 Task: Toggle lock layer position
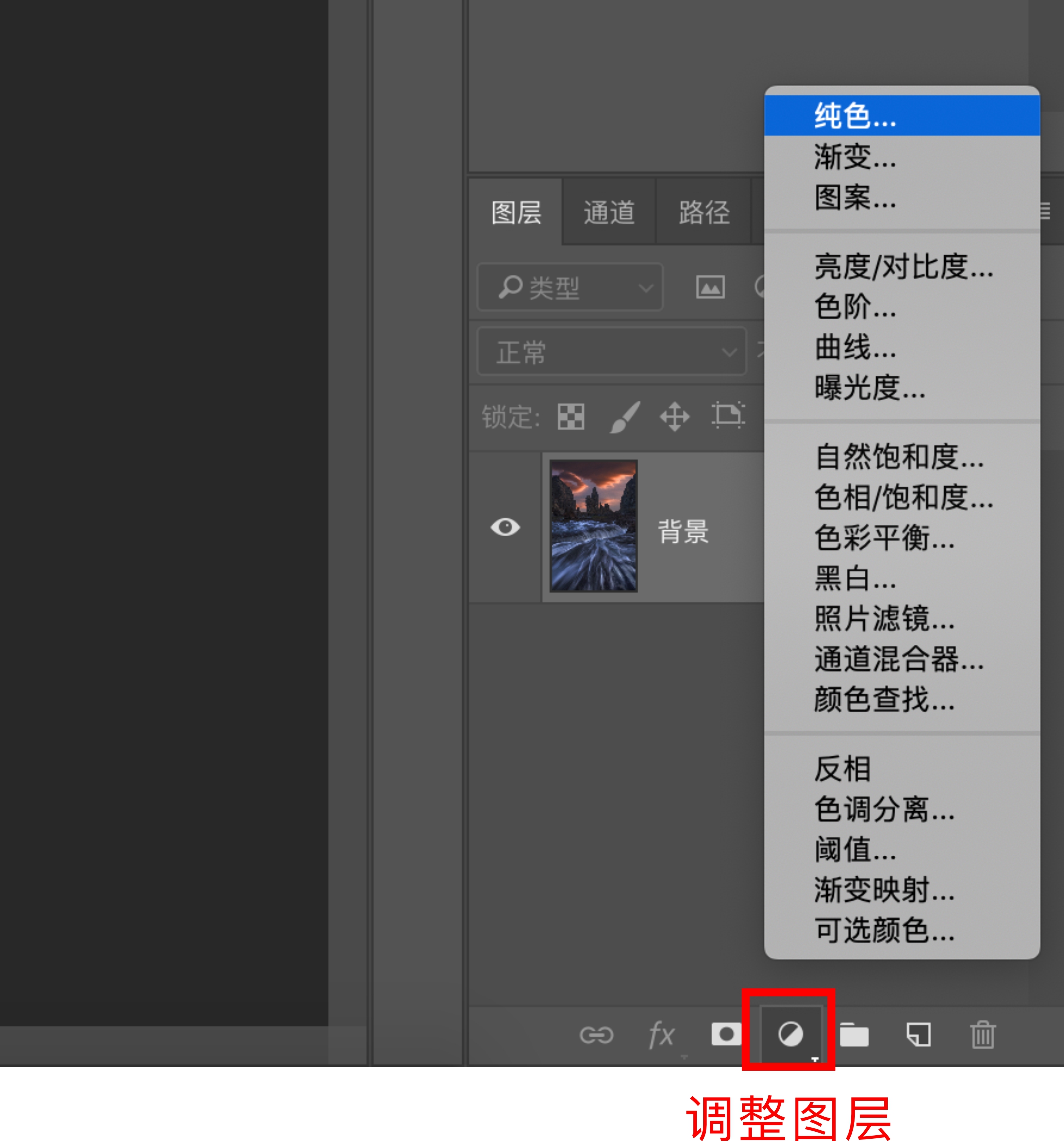pos(675,416)
